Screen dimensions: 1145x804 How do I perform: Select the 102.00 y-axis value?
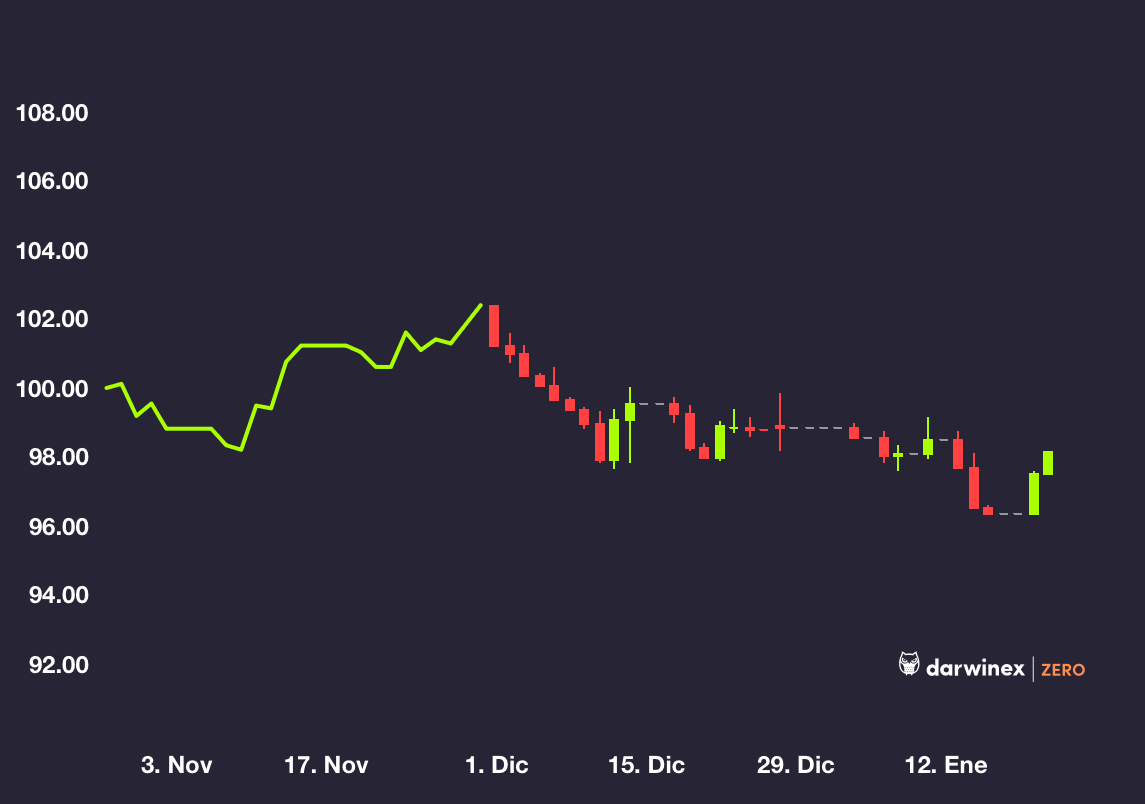[52, 320]
